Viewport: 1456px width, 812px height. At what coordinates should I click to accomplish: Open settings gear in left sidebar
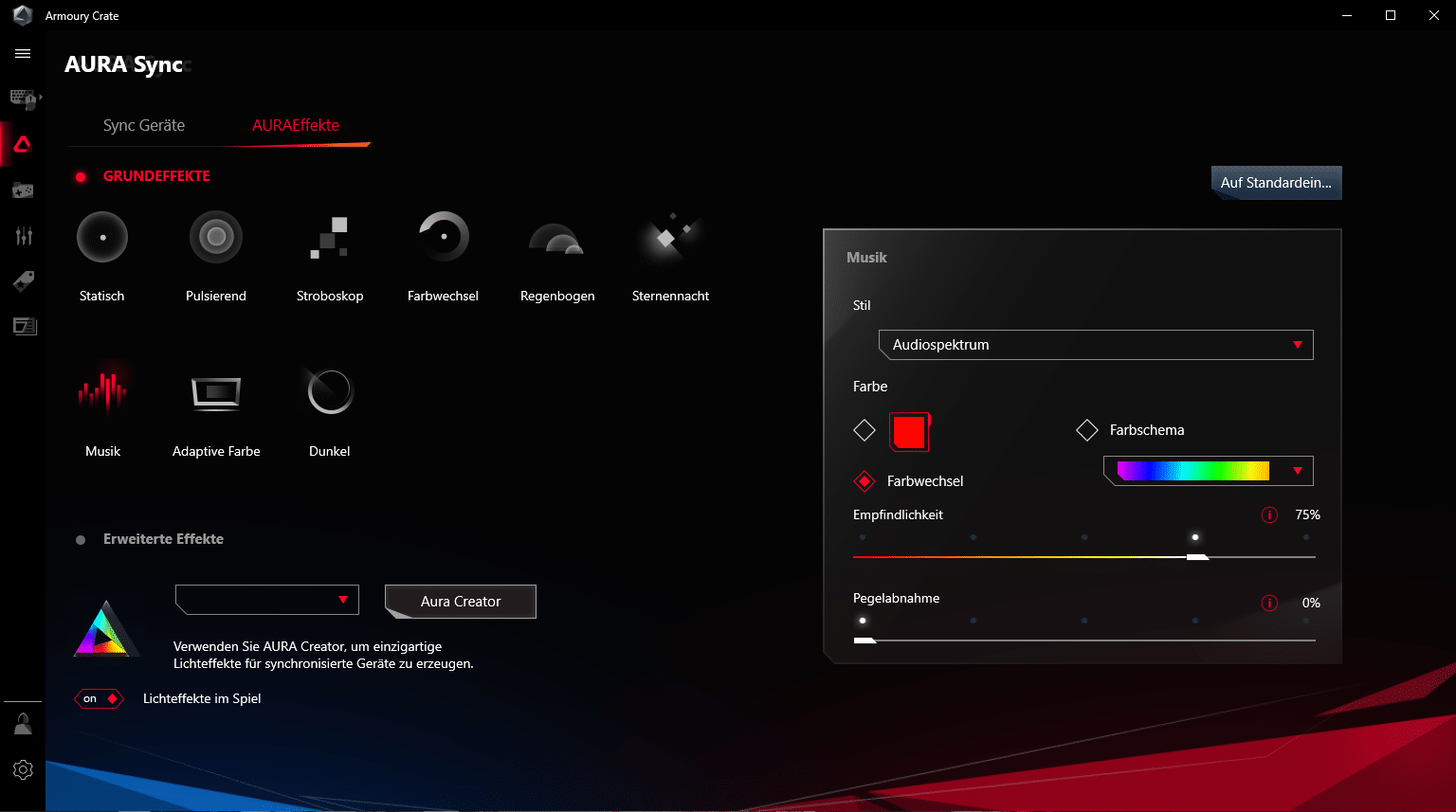click(23, 769)
